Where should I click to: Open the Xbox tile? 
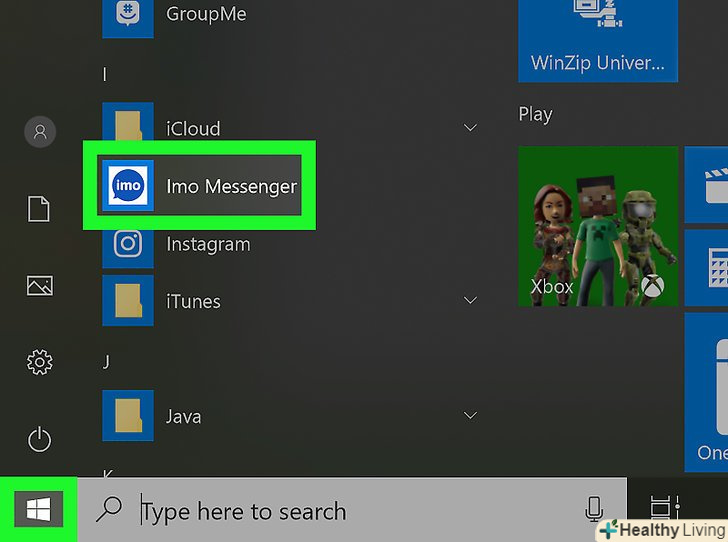coord(598,226)
